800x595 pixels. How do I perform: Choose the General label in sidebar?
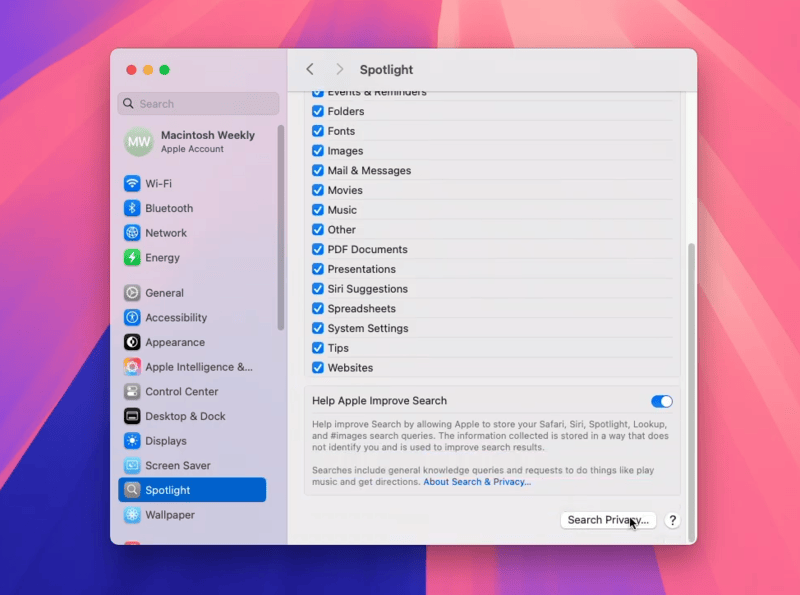[x=164, y=293]
